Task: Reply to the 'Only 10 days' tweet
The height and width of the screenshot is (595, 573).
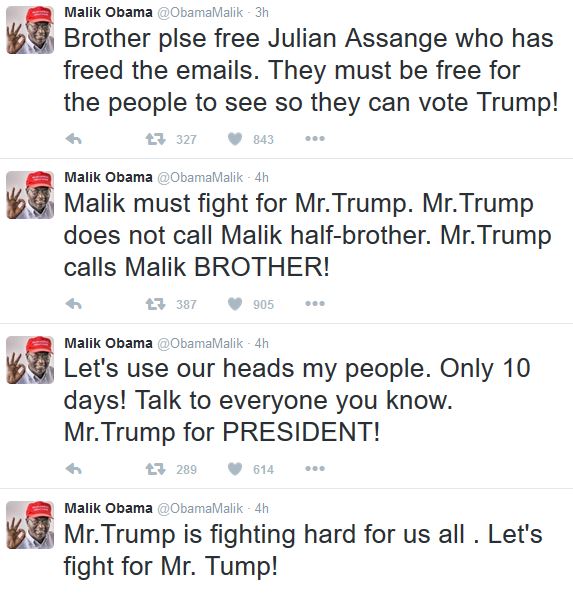Action: (x=74, y=469)
